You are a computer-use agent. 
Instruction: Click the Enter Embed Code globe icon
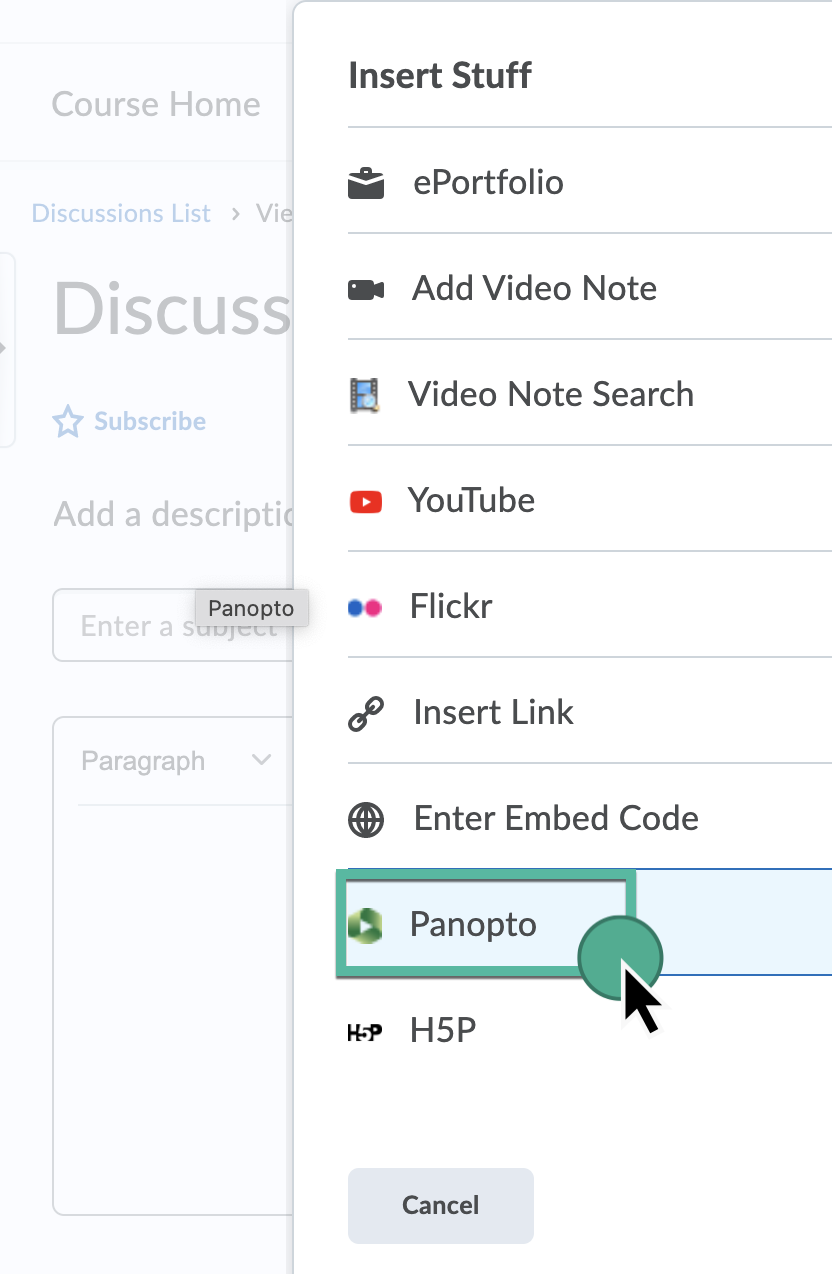tap(366, 820)
